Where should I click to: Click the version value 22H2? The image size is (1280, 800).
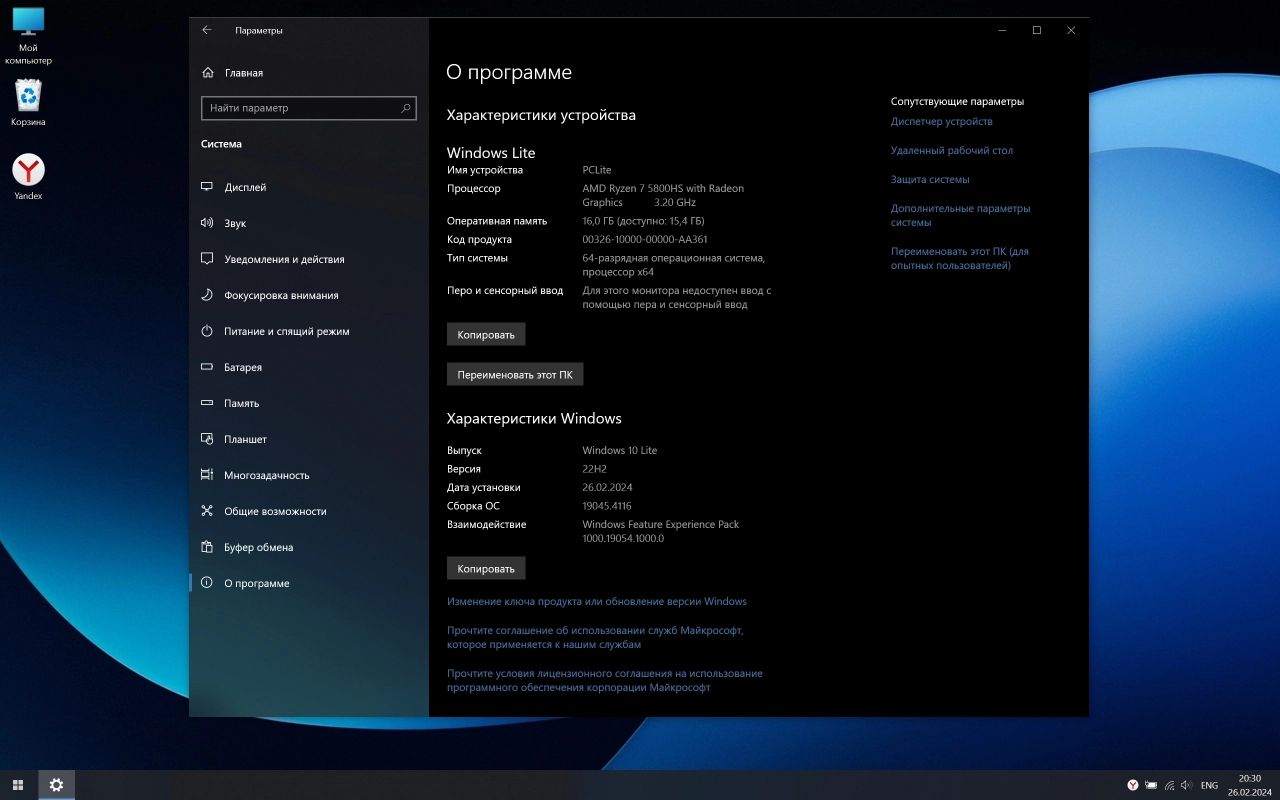click(x=595, y=469)
